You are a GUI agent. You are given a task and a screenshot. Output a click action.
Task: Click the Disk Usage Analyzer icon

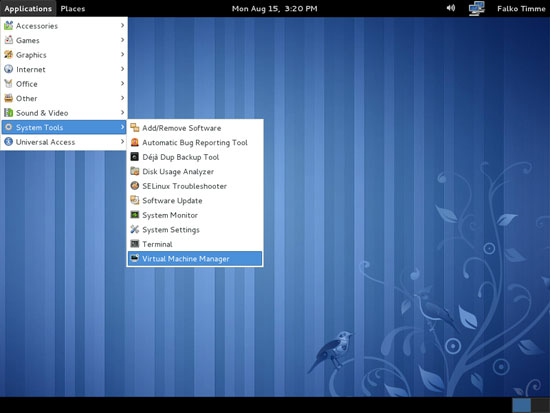click(135, 171)
